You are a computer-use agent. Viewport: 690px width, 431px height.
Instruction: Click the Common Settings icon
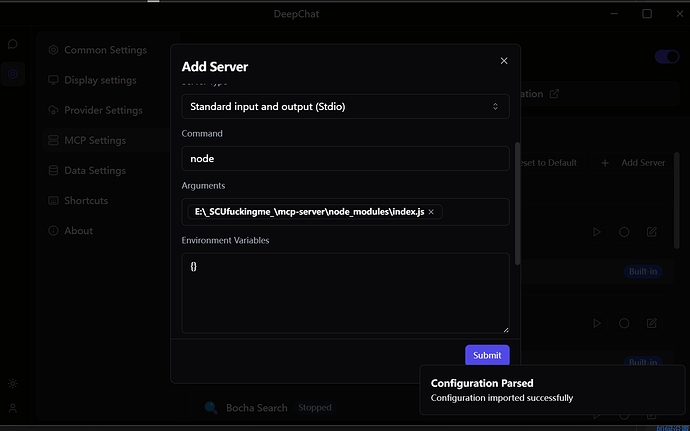(x=53, y=50)
